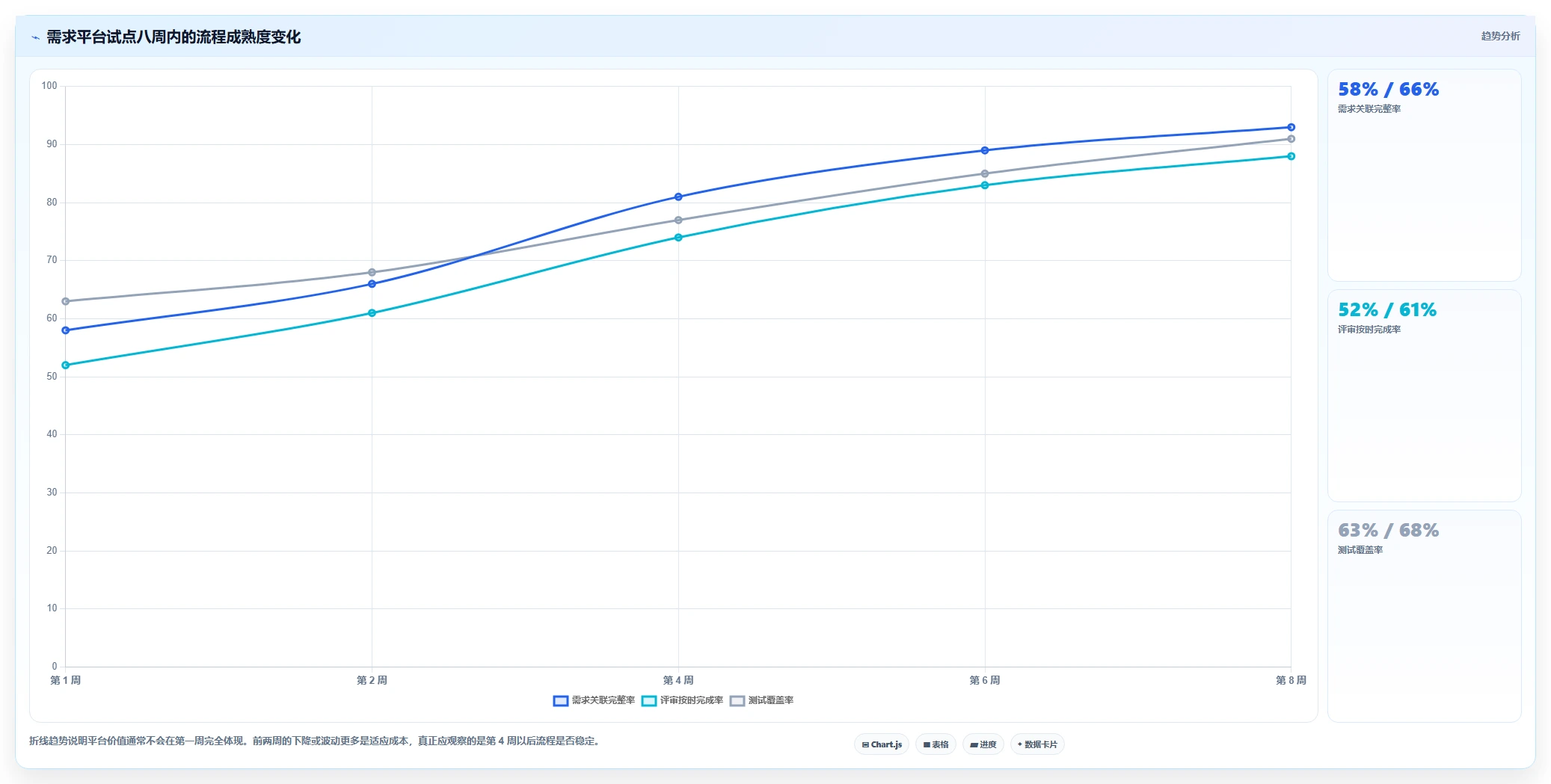Click the 50 y-axis tick label
Screen dimensions: 1551x784
click(52, 377)
